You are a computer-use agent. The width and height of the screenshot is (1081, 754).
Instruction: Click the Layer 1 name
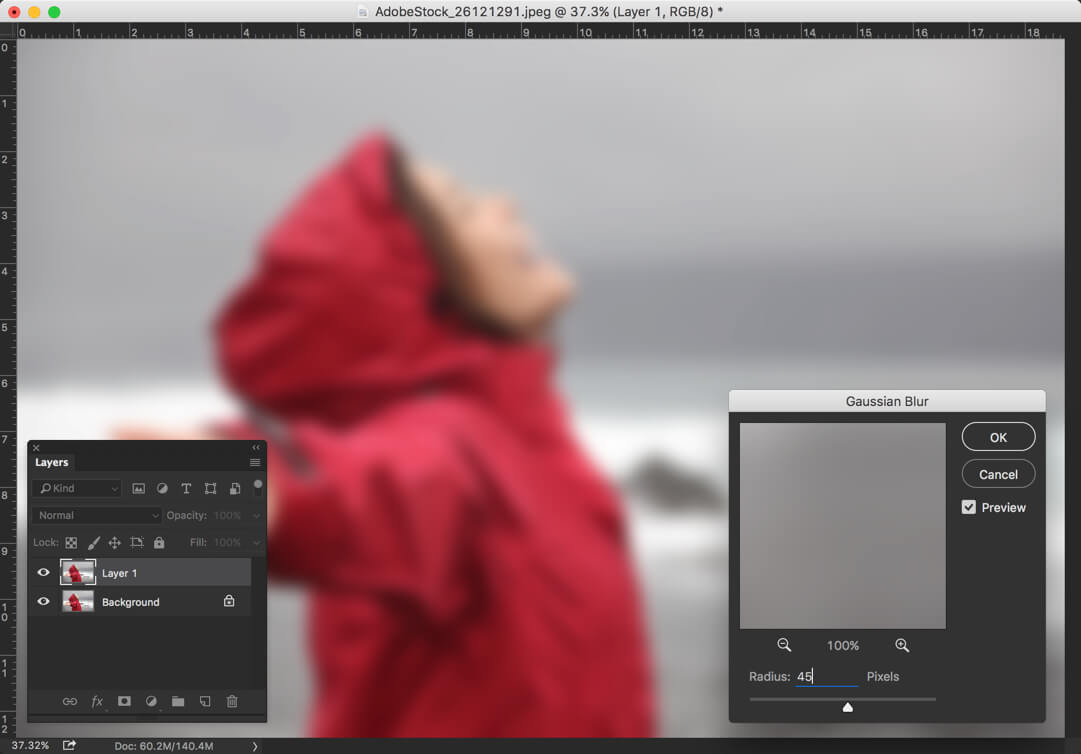119,573
